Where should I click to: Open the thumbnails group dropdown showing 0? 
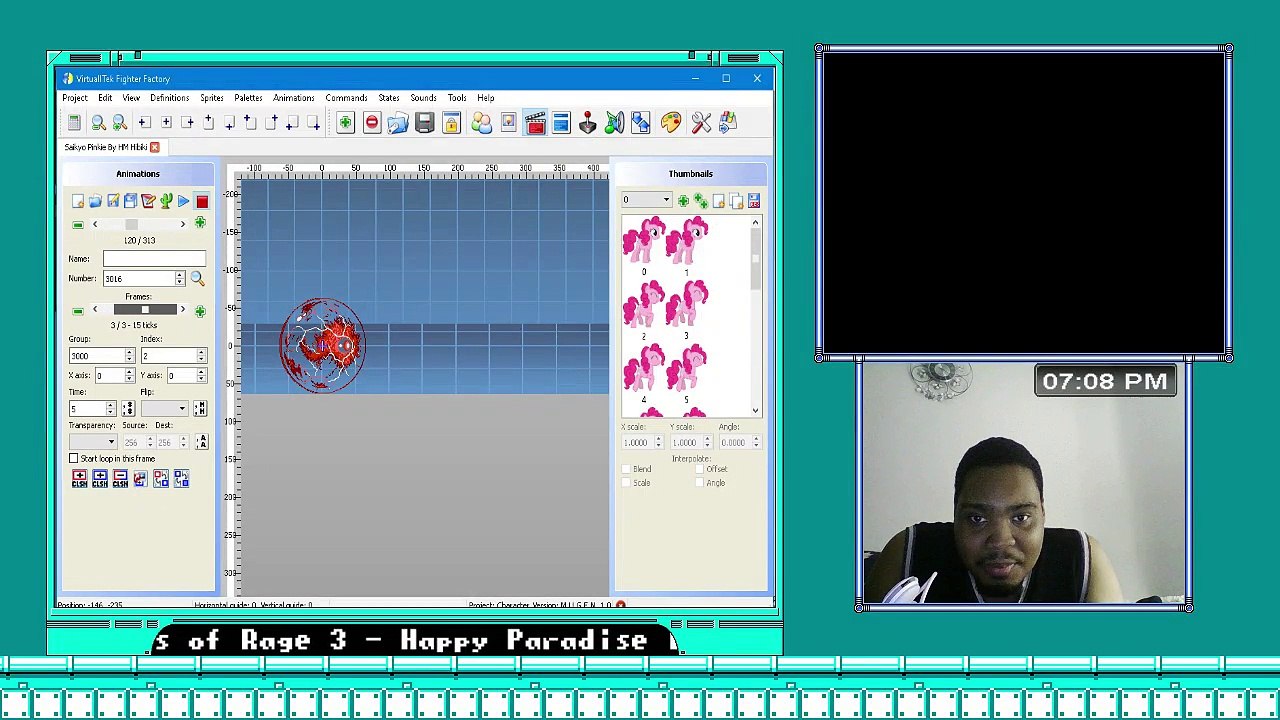tap(646, 200)
